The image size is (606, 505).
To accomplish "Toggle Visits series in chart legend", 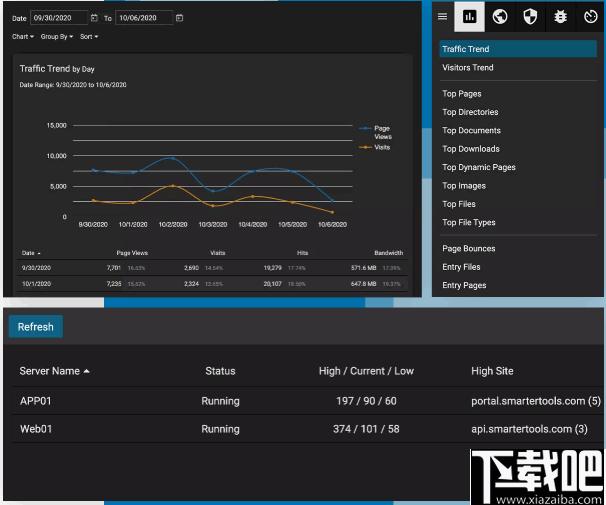I will pyautogui.click(x=381, y=147).
